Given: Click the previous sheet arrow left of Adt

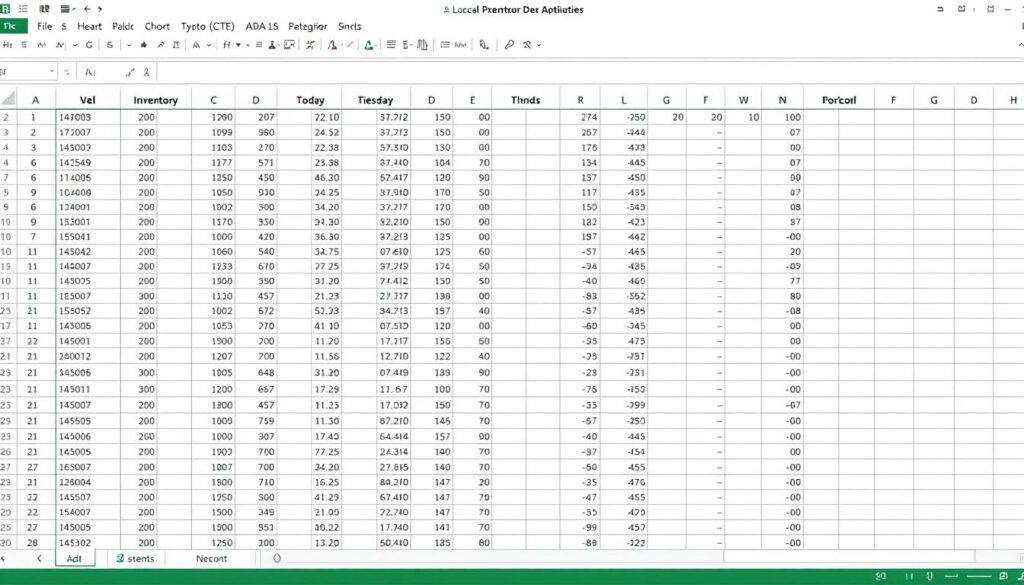Looking at the screenshot, I should pos(39,558).
